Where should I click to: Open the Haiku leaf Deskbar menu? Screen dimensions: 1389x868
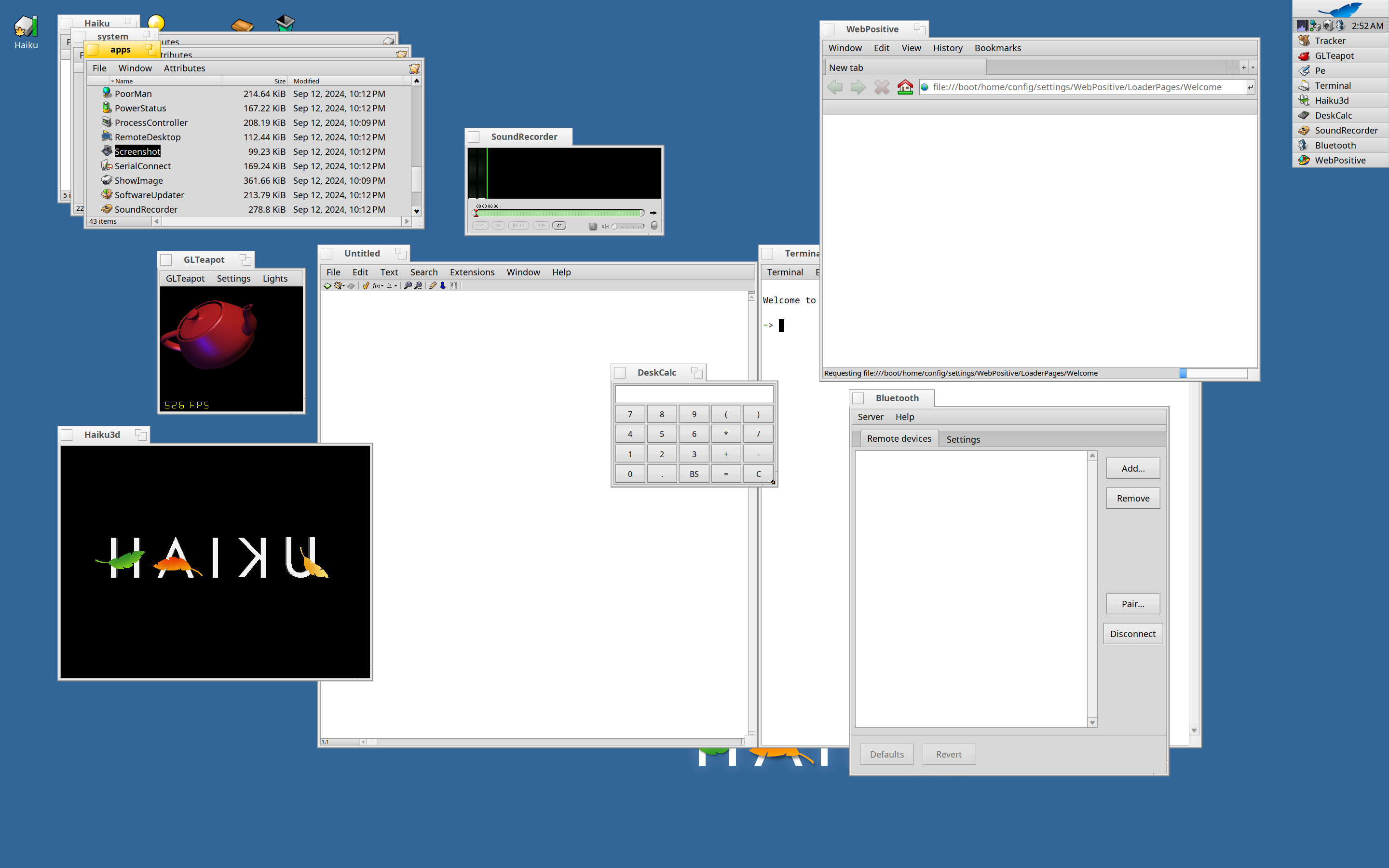tap(1340, 9)
